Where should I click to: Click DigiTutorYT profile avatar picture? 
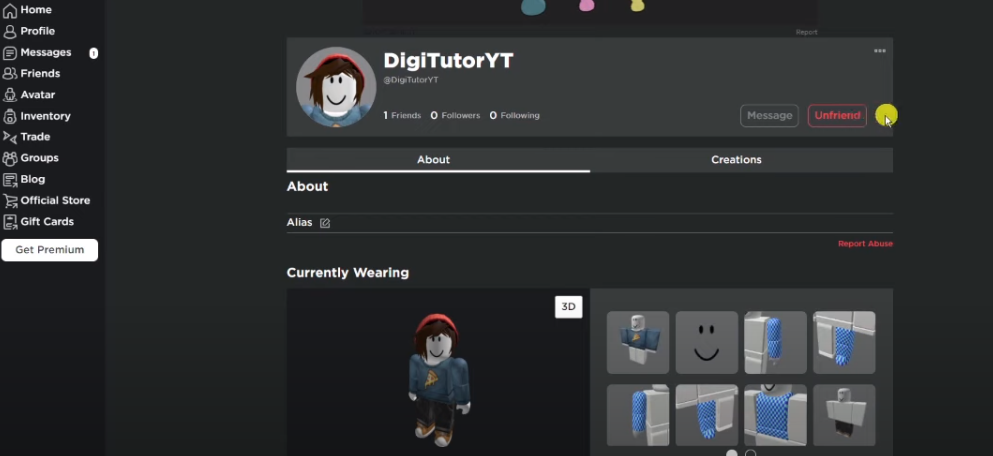point(336,87)
